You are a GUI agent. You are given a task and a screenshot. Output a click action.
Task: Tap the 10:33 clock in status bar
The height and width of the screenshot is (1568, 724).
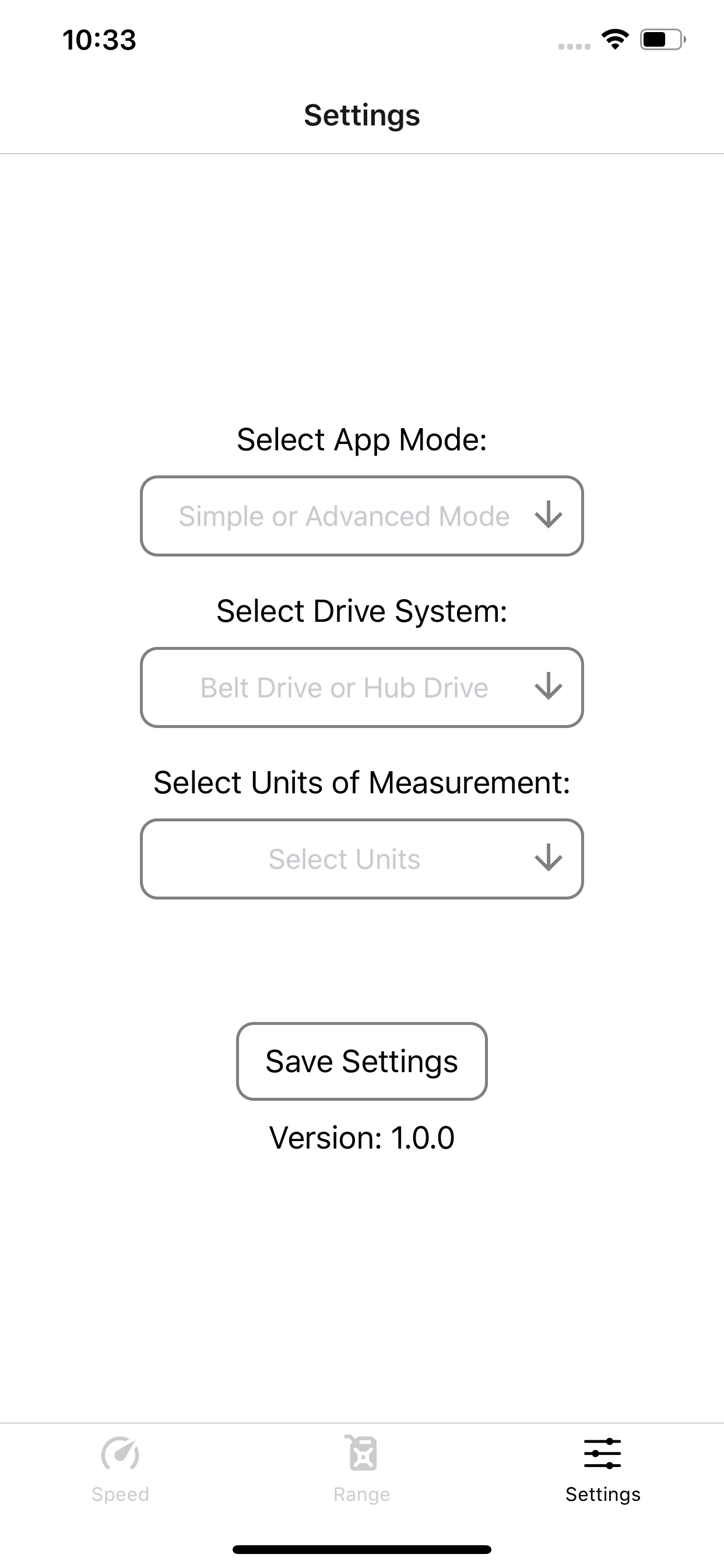coord(99,40)
